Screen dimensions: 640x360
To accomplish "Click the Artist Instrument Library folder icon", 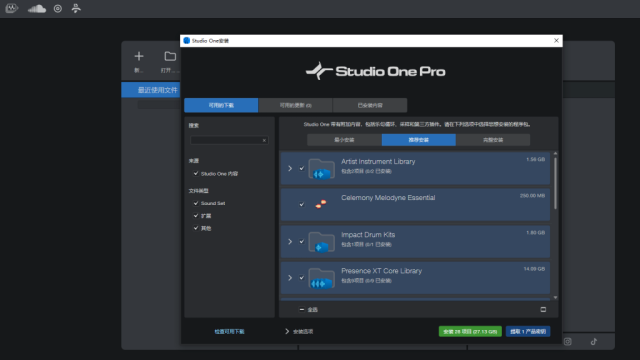I will click(x=322, y=169).
